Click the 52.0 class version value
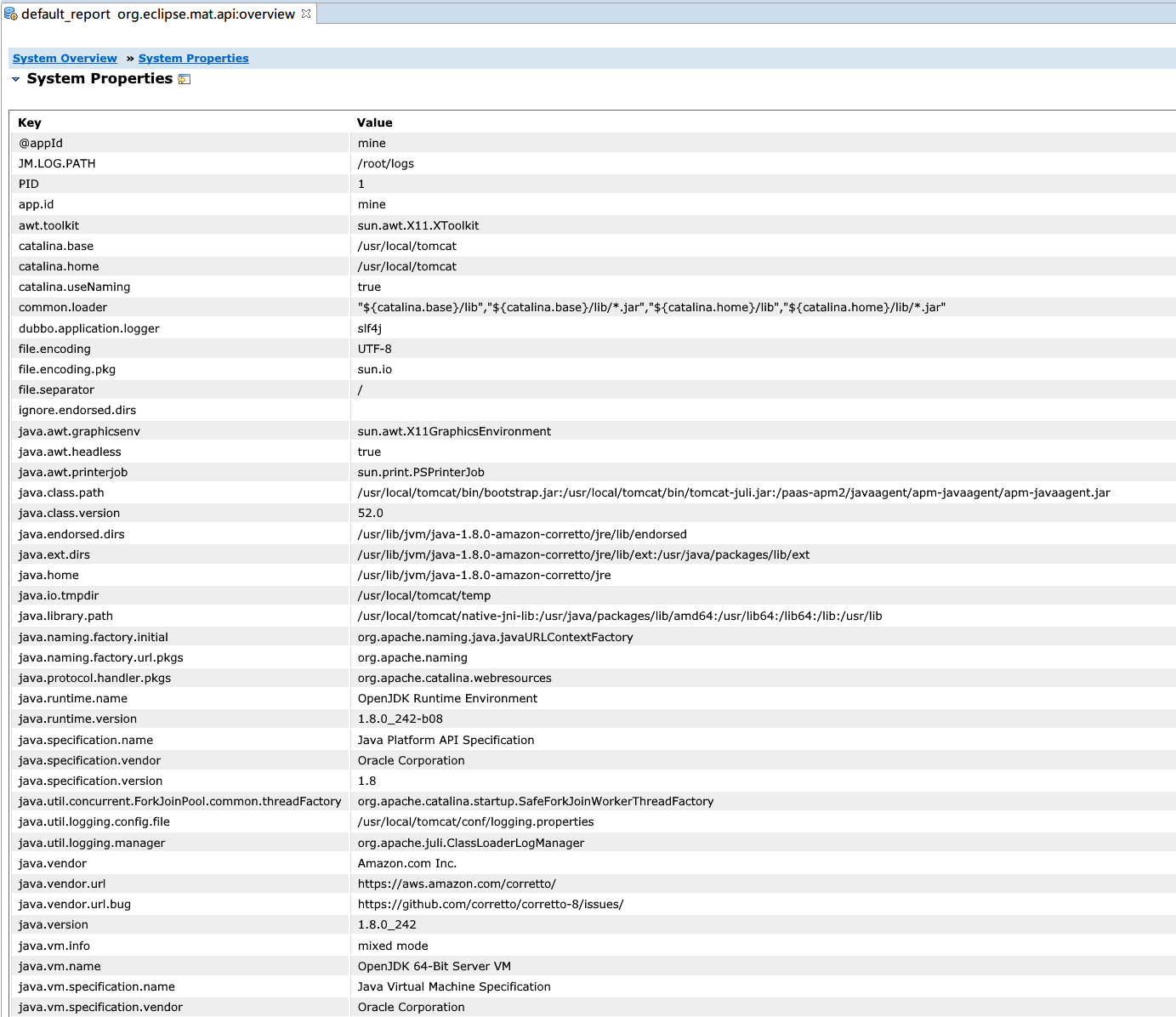This screenshot has height=1017, width=1176. point(371,513)
